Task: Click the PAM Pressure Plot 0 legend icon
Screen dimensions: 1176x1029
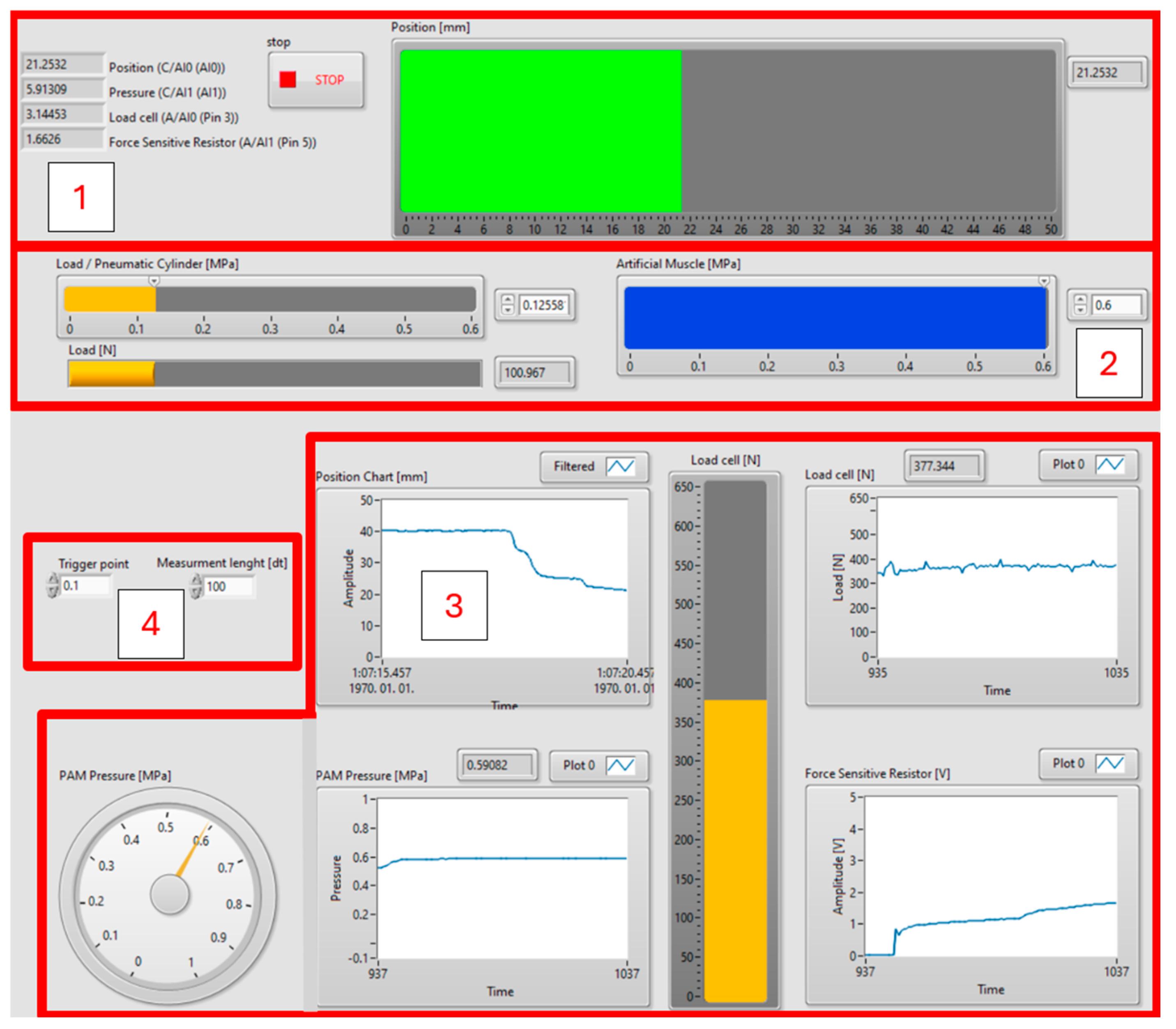Action: [620, 765]
